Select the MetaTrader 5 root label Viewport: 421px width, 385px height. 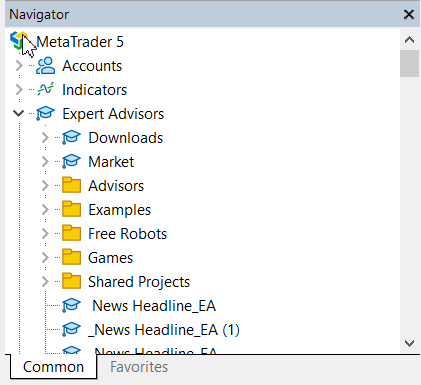click(80, 42)
